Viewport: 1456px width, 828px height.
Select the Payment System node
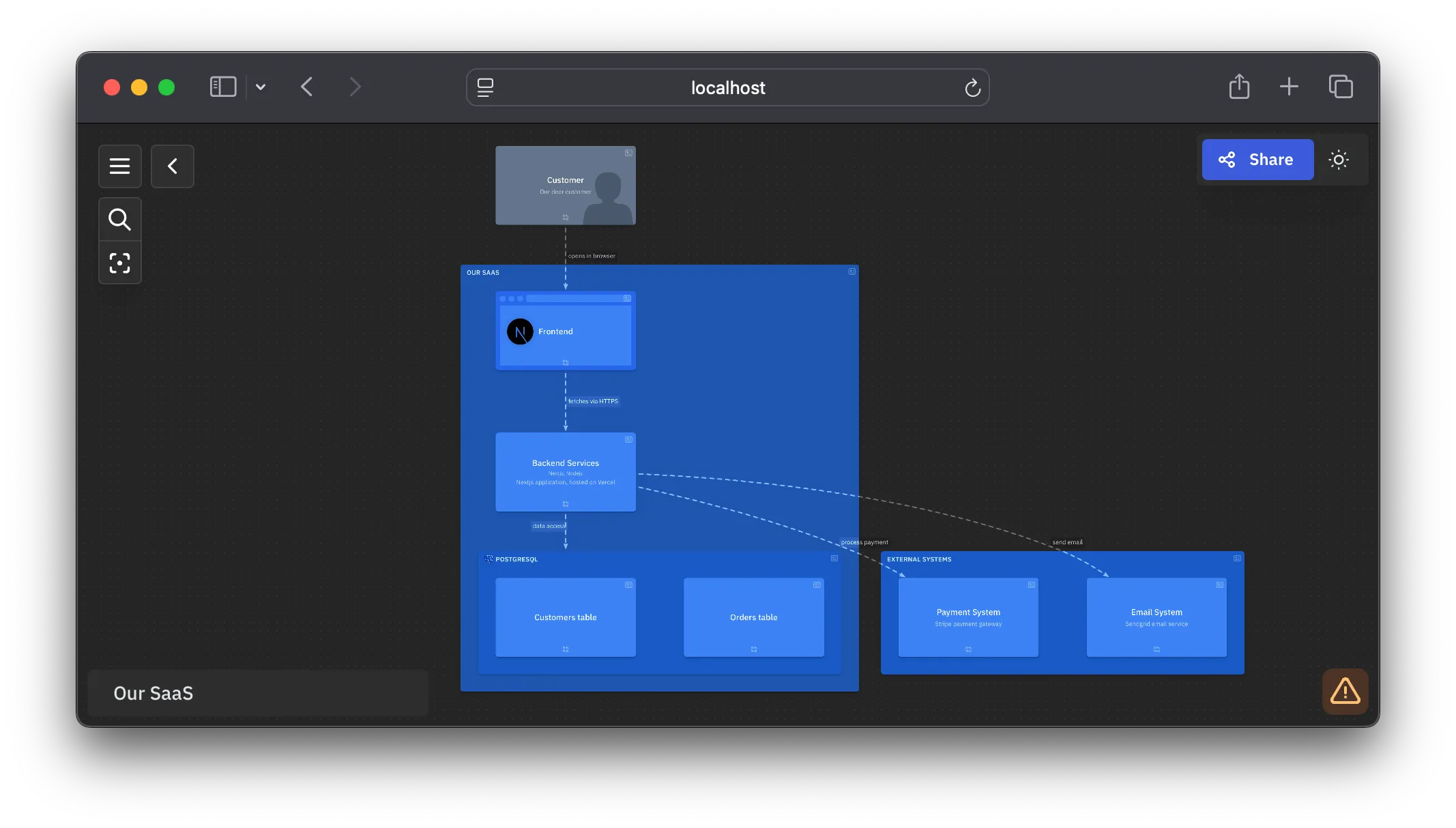click(x=967, y=617)
